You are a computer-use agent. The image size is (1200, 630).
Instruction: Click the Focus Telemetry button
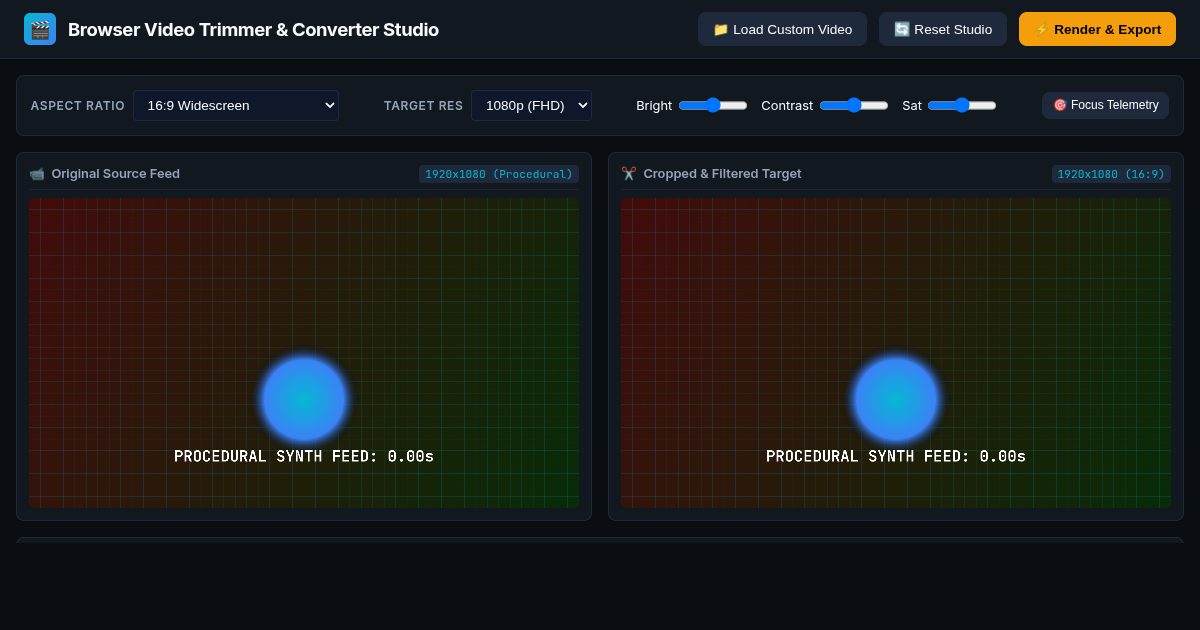[1105, 105]
